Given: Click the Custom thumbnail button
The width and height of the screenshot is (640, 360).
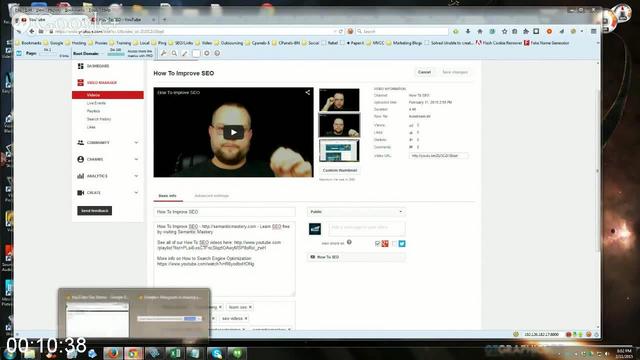Looking at the screenshot, I should [340, 170].
